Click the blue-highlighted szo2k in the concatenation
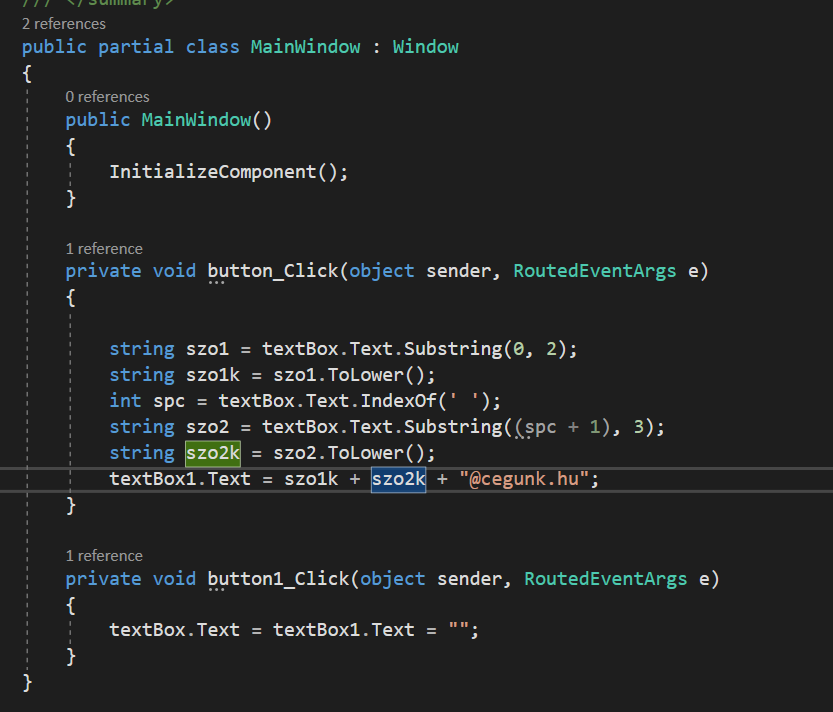833x712 pixels. pyautogui.click(x=398, y=479)
